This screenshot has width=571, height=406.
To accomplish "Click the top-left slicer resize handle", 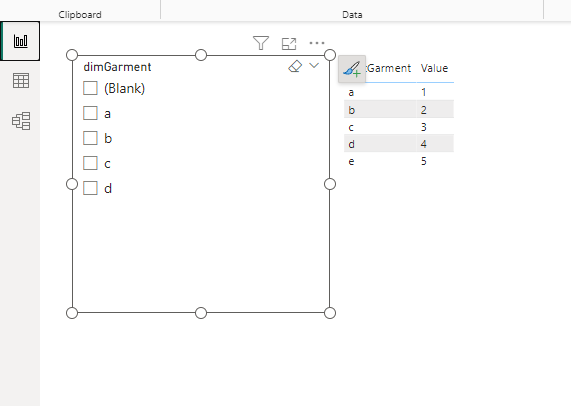I will click(x=72, y=55).
